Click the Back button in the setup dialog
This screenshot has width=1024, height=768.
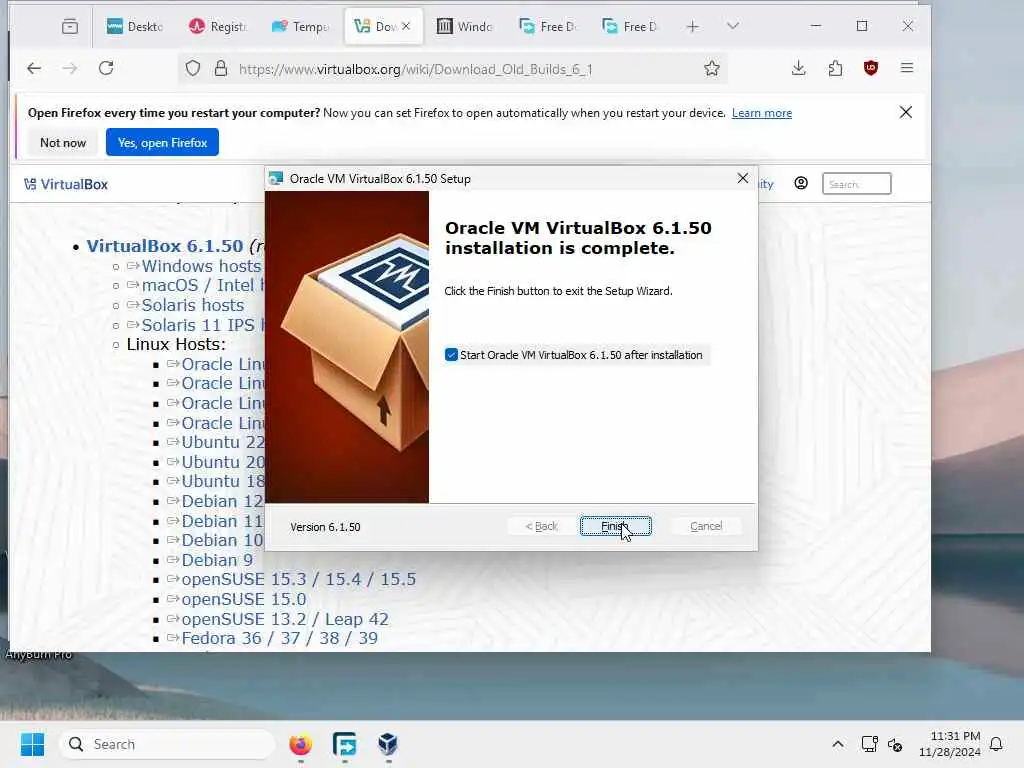[x=541, y=526]
